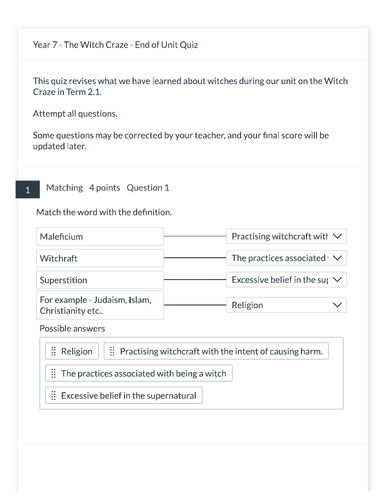Click the Excessive belief in the supernatural chip
The height and width of the screenshot is (500, 386).
point(124,395)
